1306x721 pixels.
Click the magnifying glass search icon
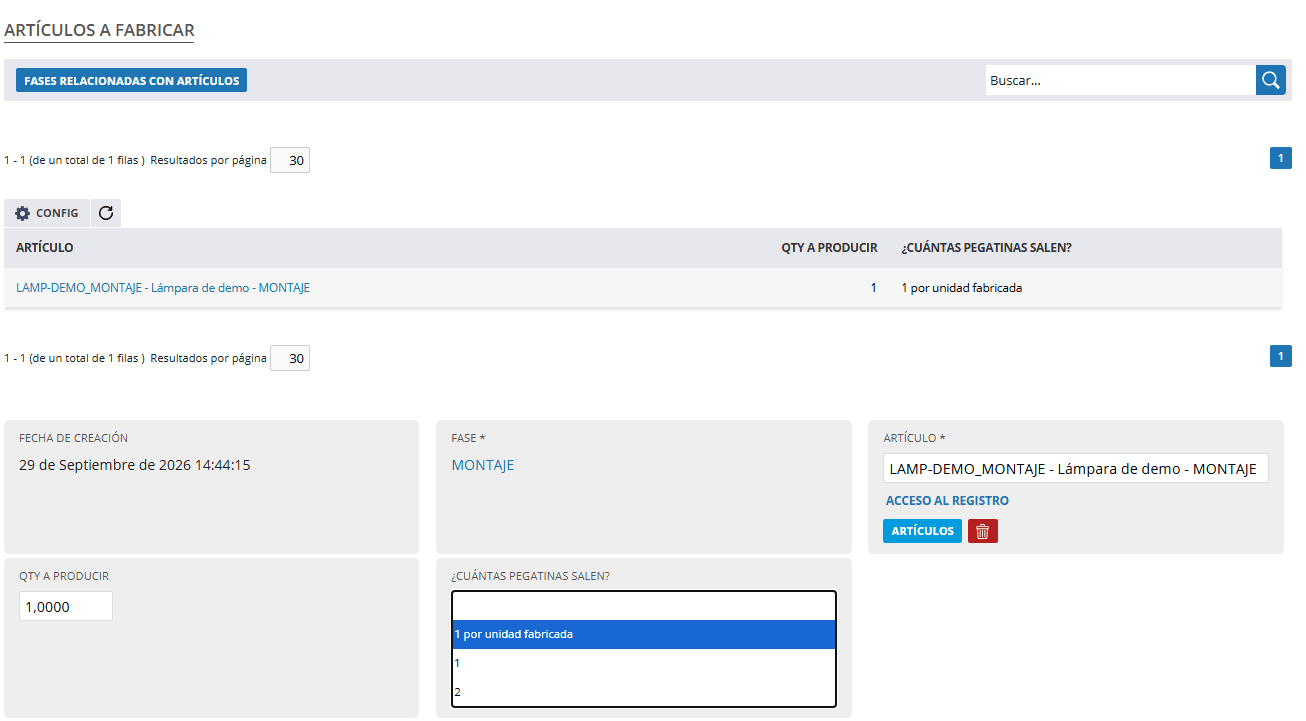(1271, 80)
